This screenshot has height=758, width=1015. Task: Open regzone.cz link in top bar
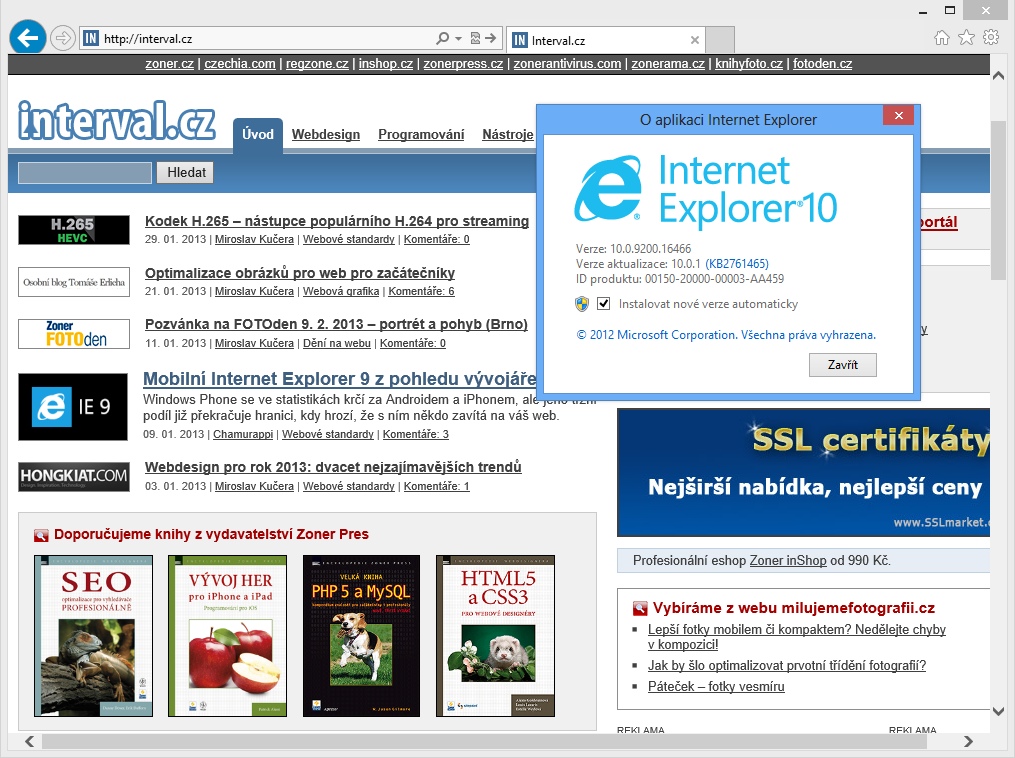tap(317, 63)
